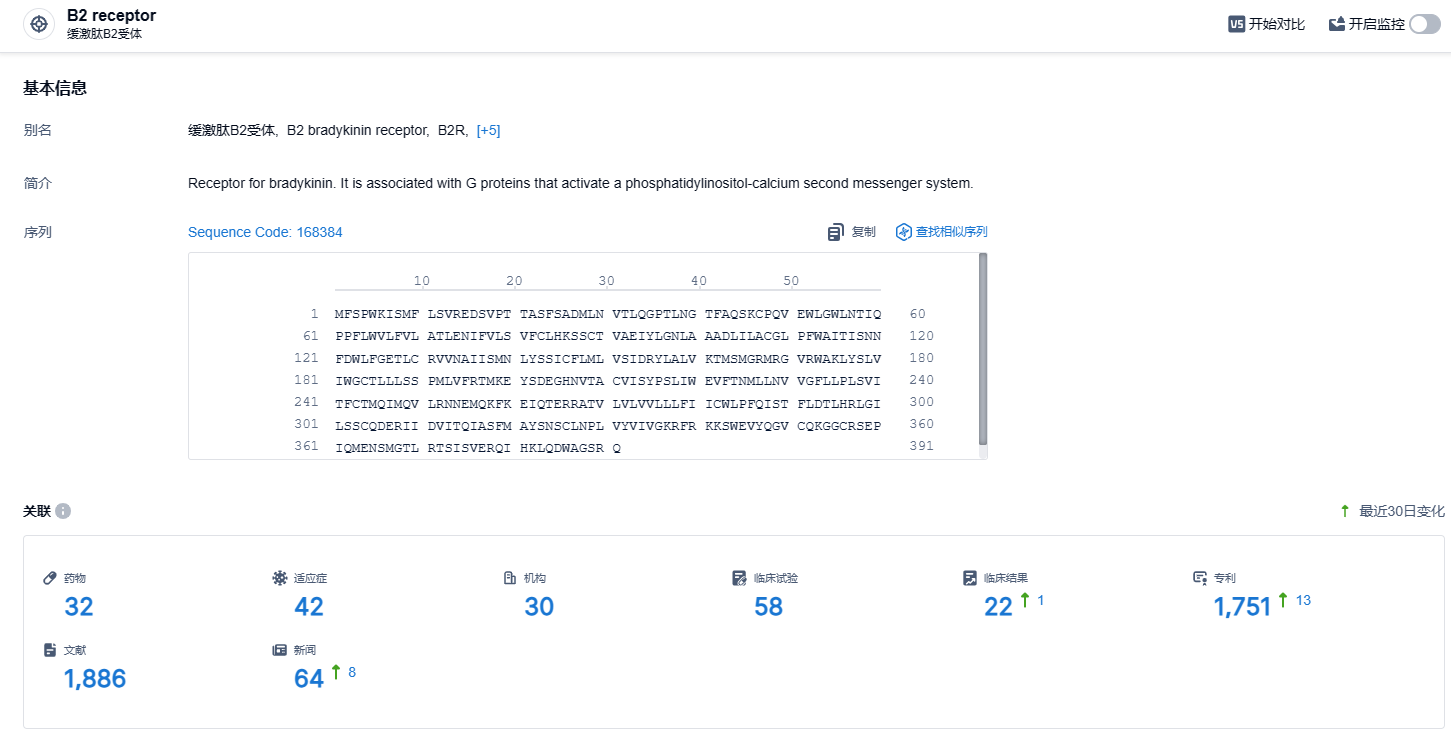Image resolution: width=1451 pixels, height=732 pixels.
Task: Click the copy sequence icon
Action: [836, 232]
